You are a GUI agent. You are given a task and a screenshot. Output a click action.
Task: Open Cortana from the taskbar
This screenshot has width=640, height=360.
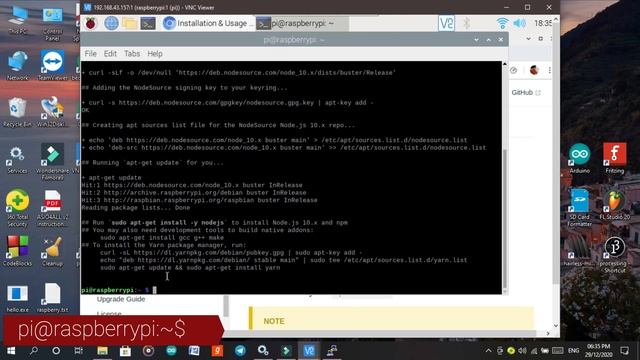point(56,351)
